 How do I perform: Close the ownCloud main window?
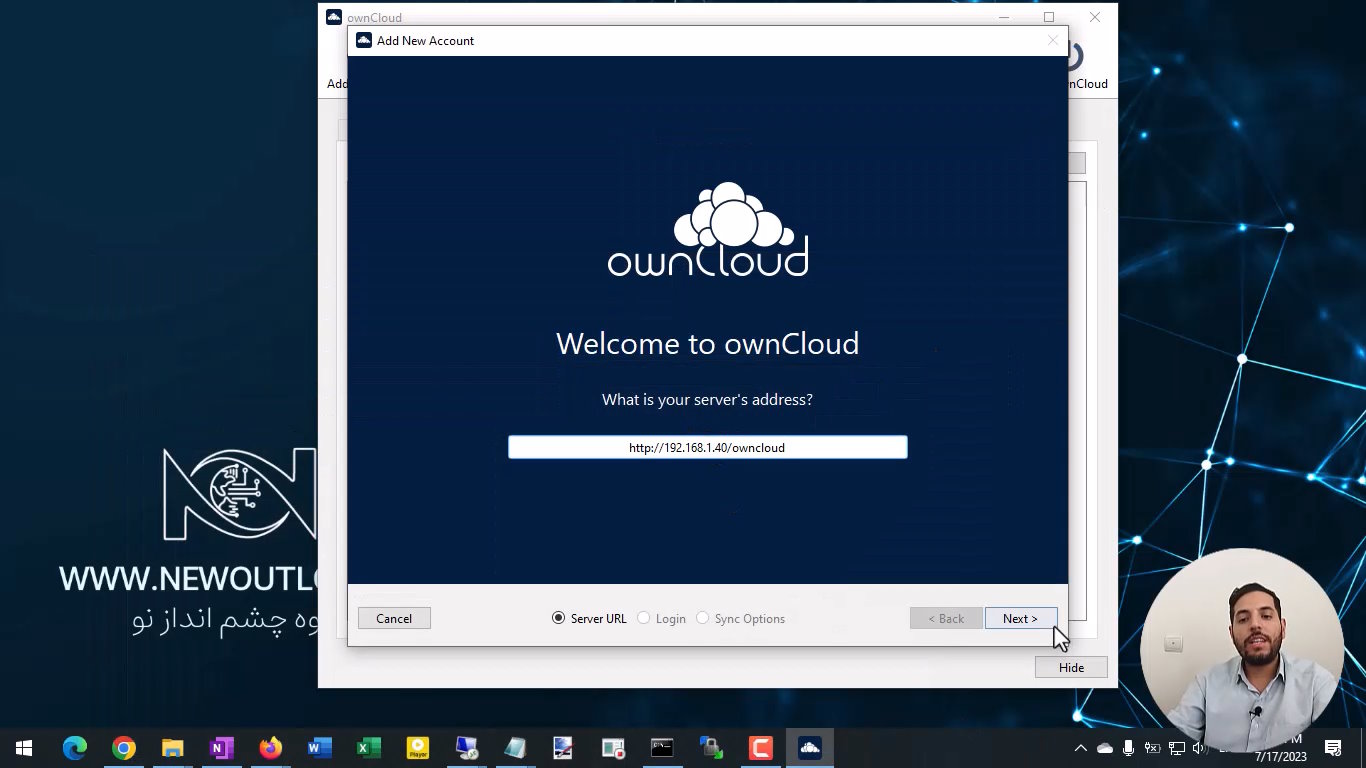tap(1095, 17)
